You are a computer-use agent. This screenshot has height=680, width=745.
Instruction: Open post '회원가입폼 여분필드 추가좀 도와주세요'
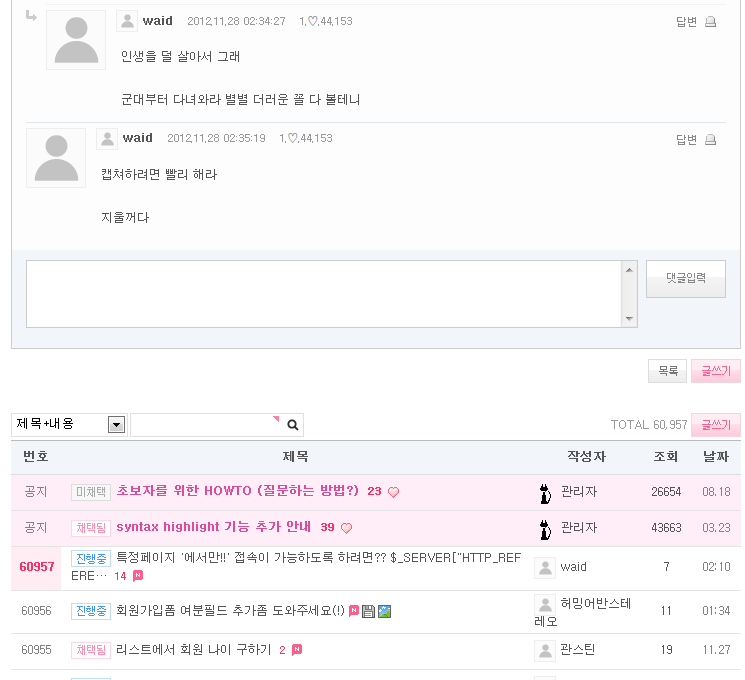pyautogui.click(x=230, y=611)
